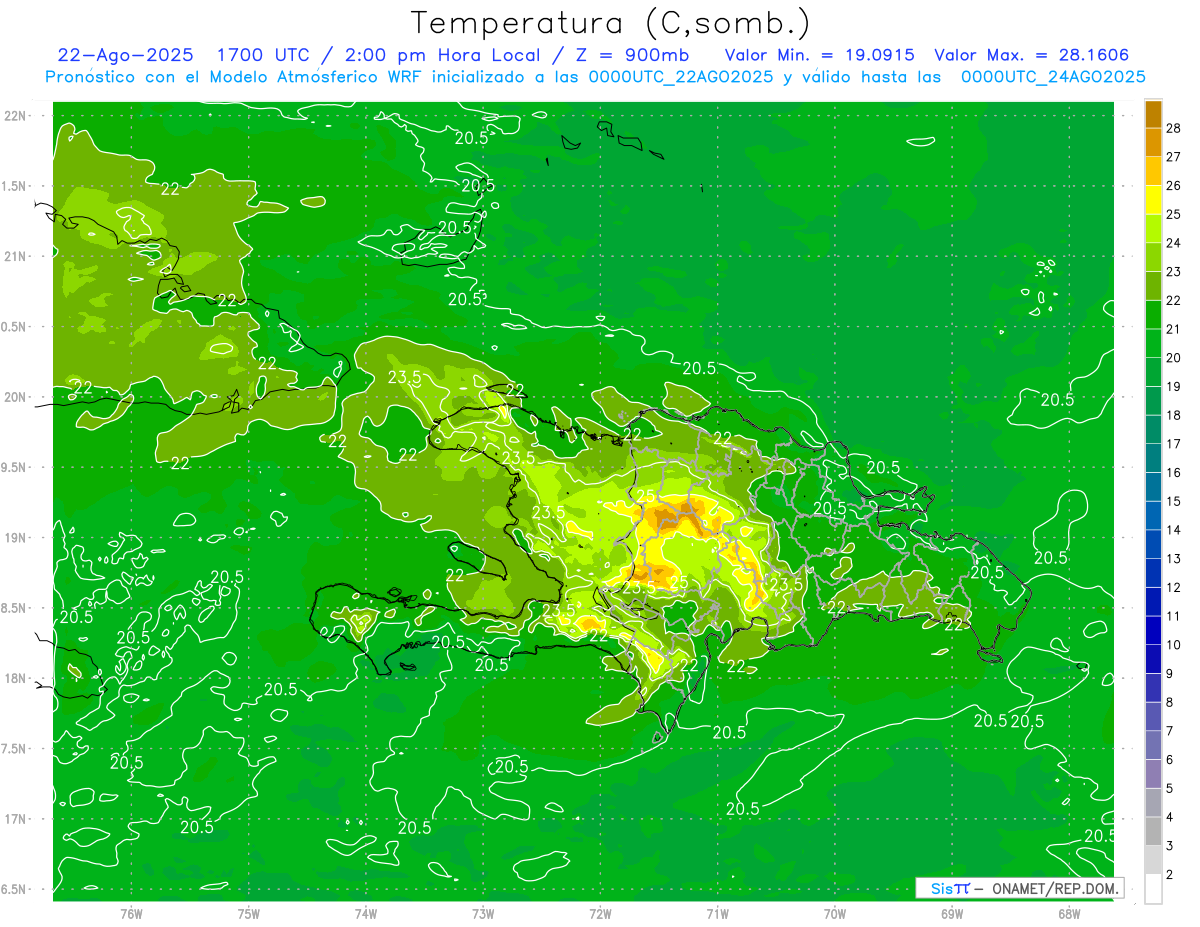1200x927 pixels.
Task: Click the 71W longitude axis label
Action: 717,914
